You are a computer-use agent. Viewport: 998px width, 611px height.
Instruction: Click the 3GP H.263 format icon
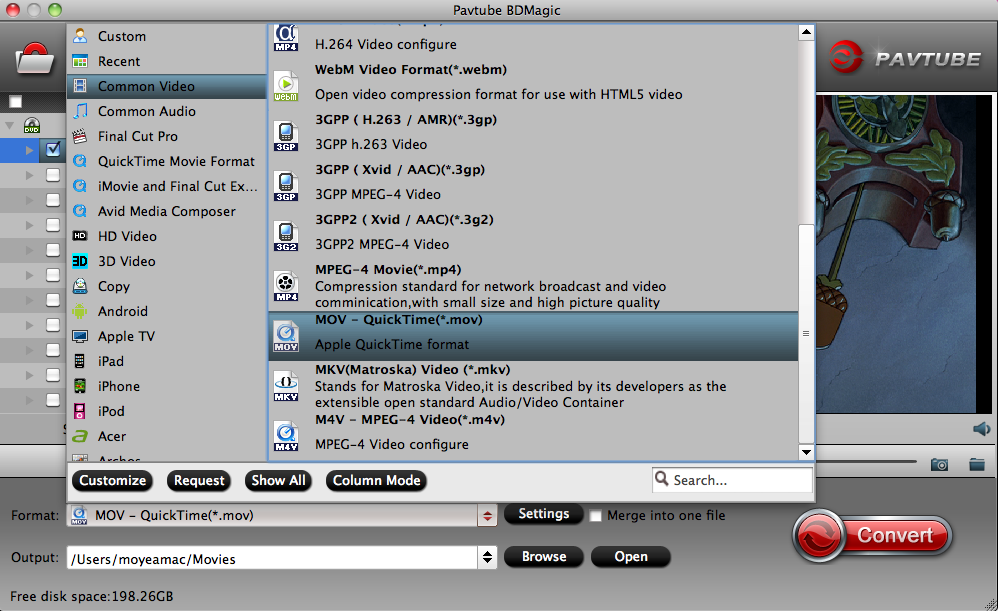coord(286,136)
